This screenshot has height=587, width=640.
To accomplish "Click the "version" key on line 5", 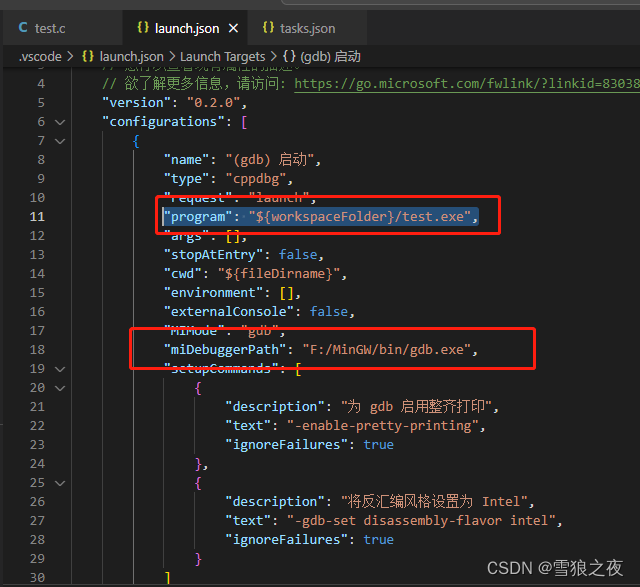I will tap(136, 103).
